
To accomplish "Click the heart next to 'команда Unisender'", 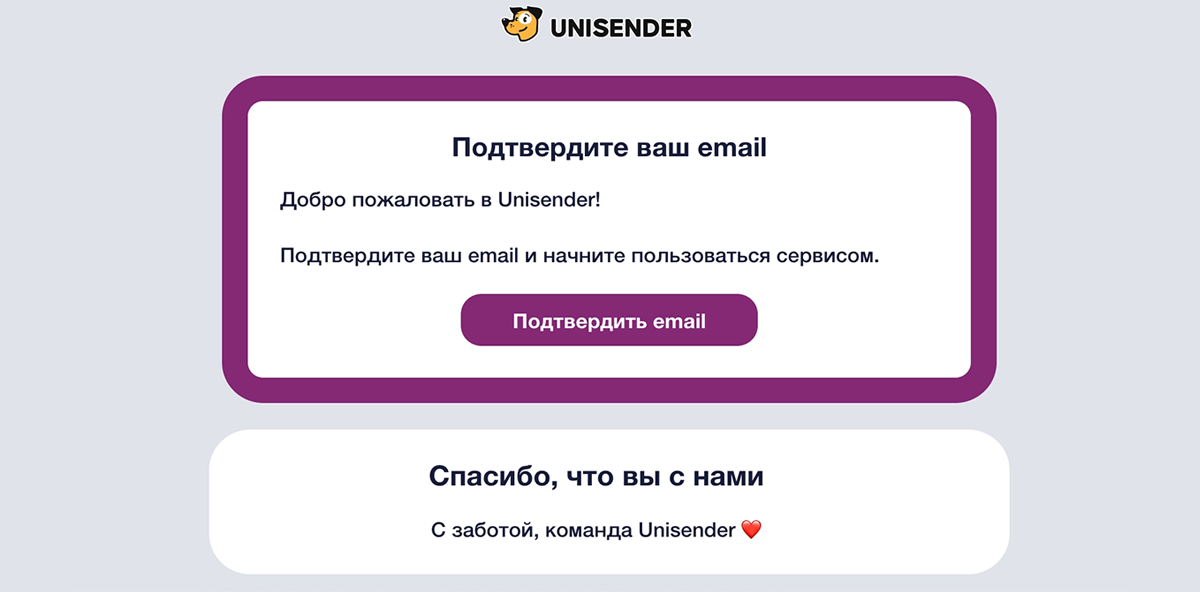I will click(753, 531).
